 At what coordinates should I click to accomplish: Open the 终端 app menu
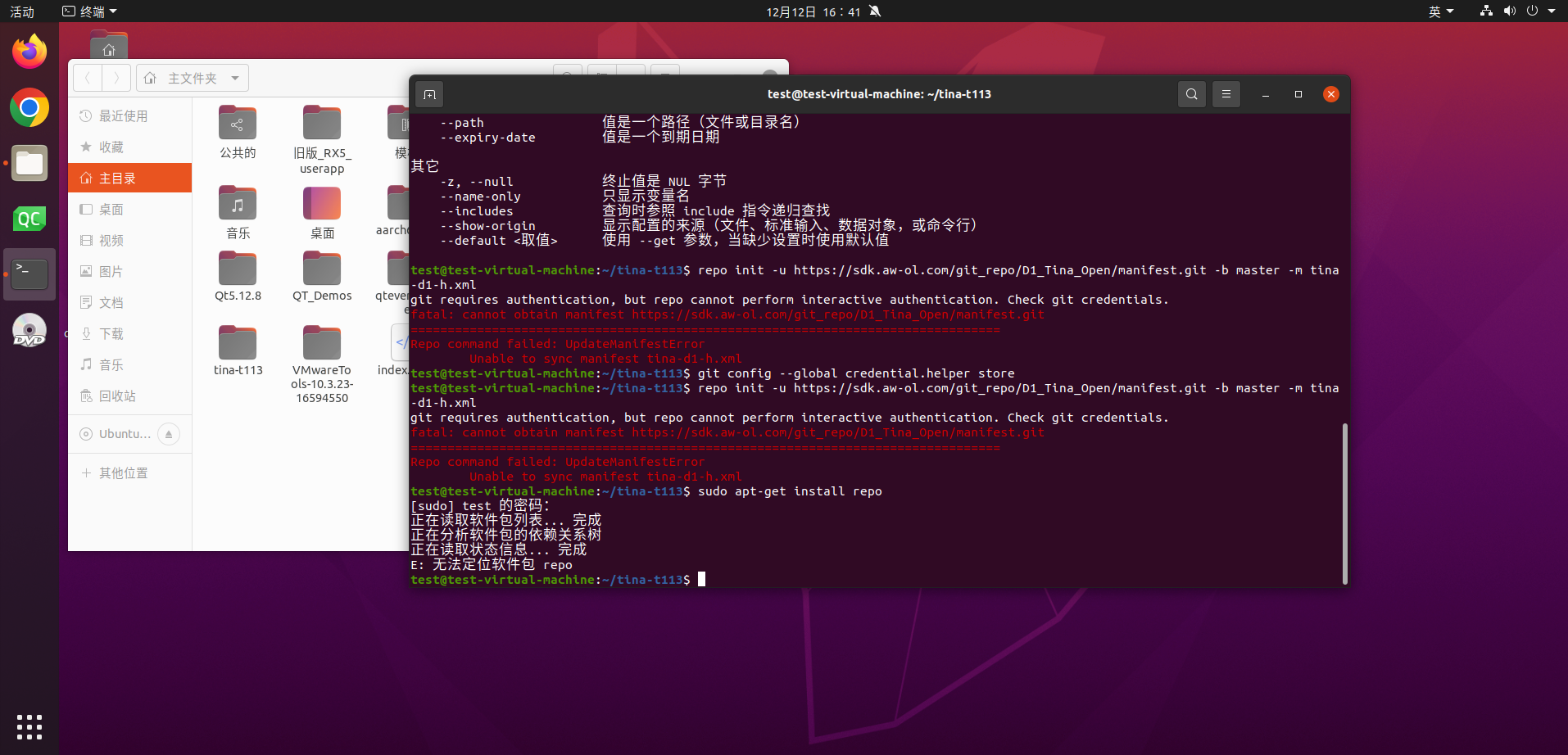(x=90, y=11)
